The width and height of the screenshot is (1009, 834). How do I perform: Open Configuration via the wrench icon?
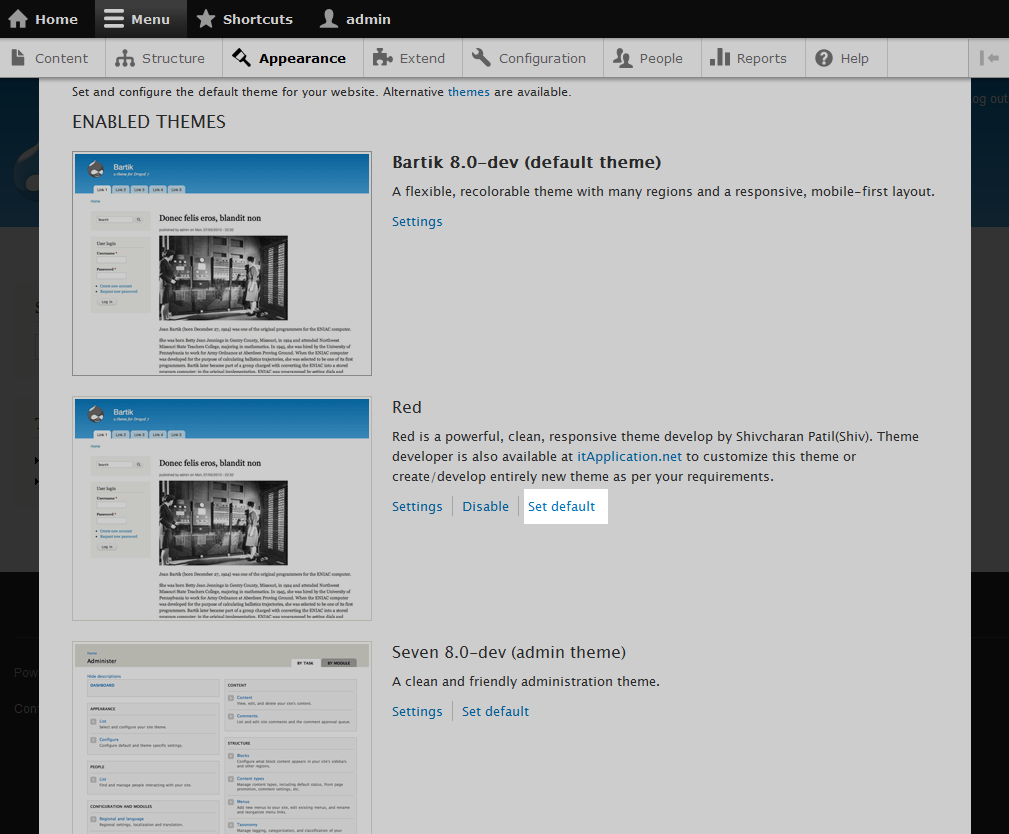click(481, 58)
